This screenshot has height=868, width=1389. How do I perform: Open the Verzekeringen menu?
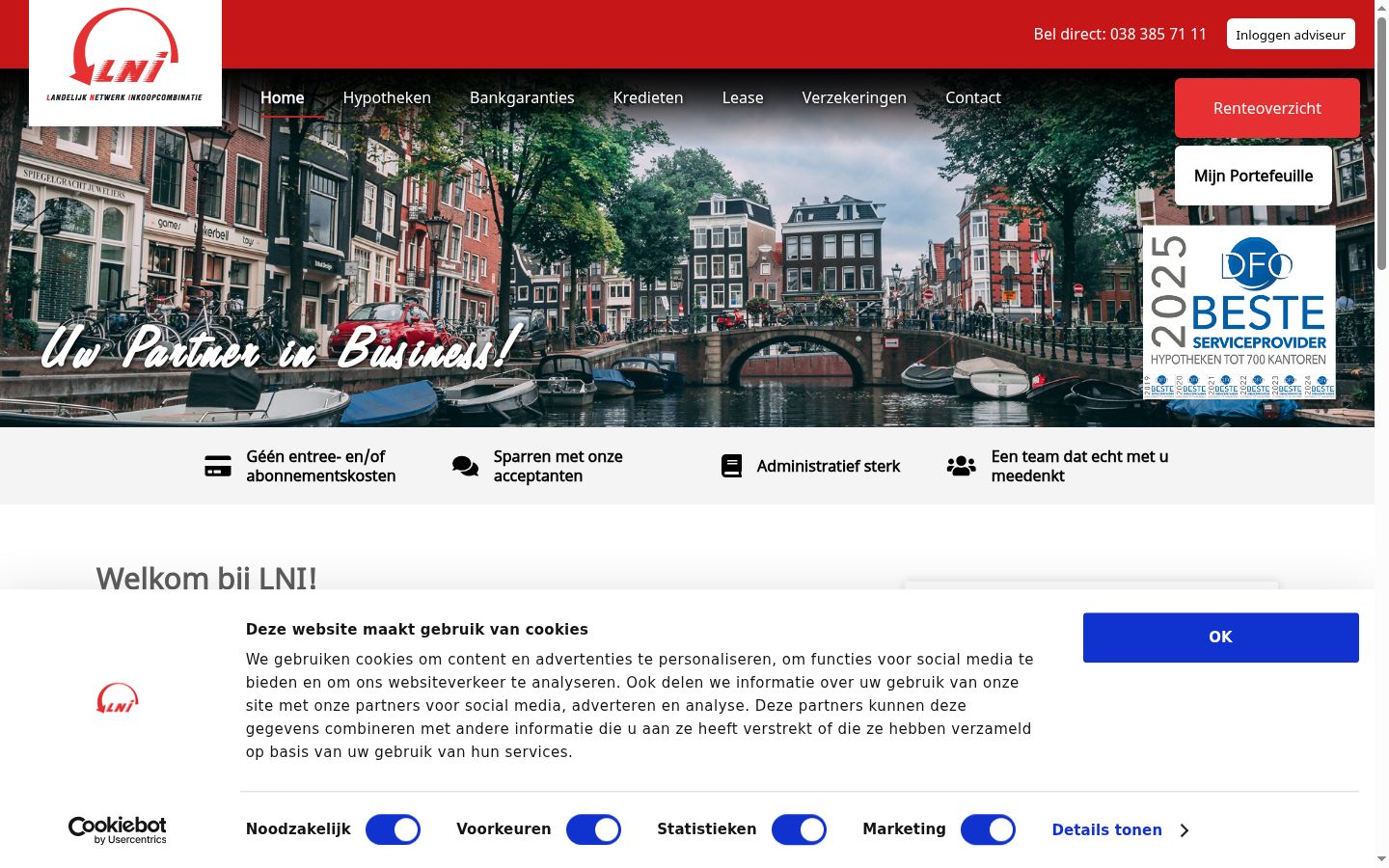point(854,97)
